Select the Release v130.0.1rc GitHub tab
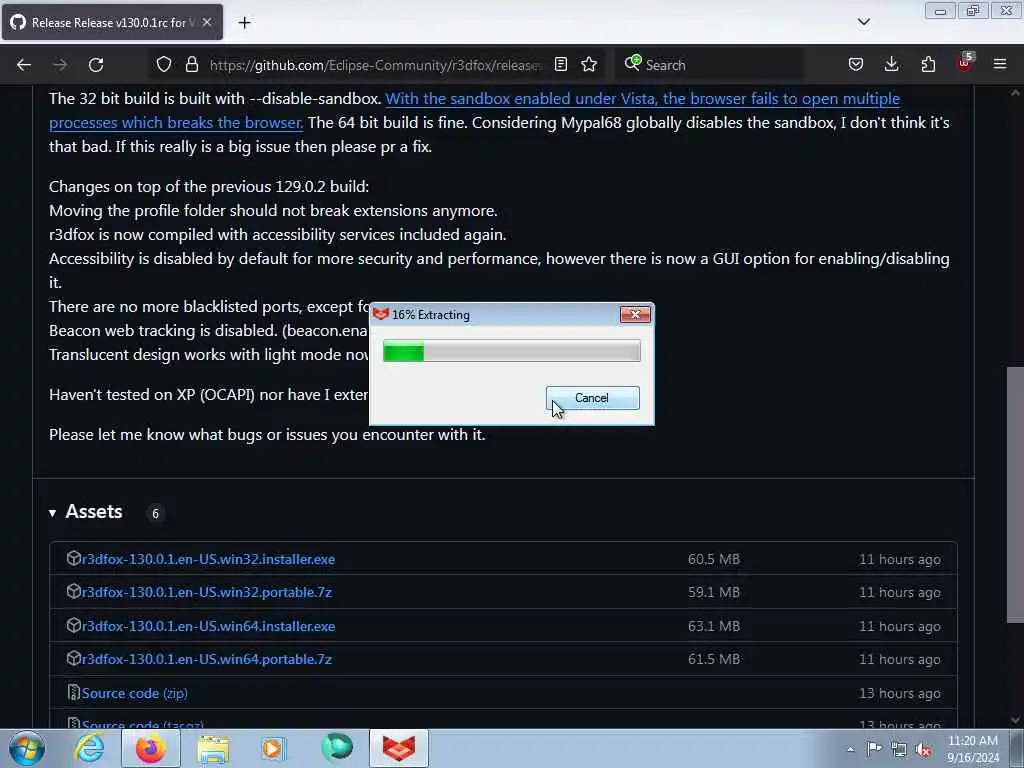Screen dimensions: 1024x768 point(112,22)
